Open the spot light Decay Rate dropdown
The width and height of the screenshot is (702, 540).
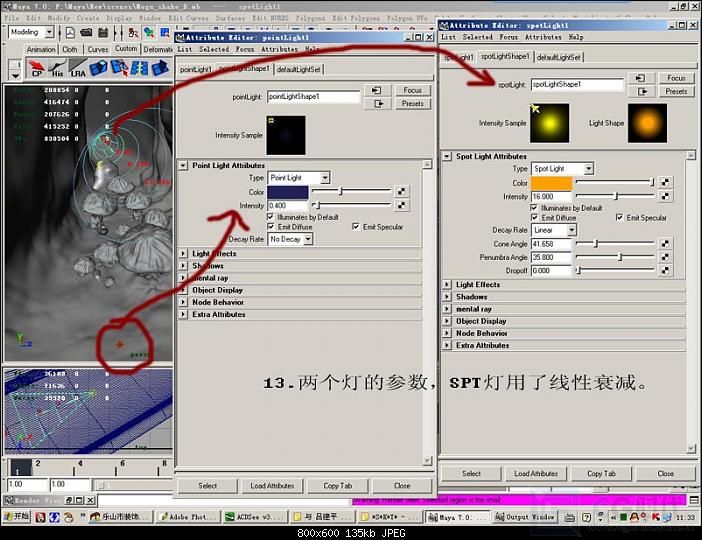tap(555, 230)
